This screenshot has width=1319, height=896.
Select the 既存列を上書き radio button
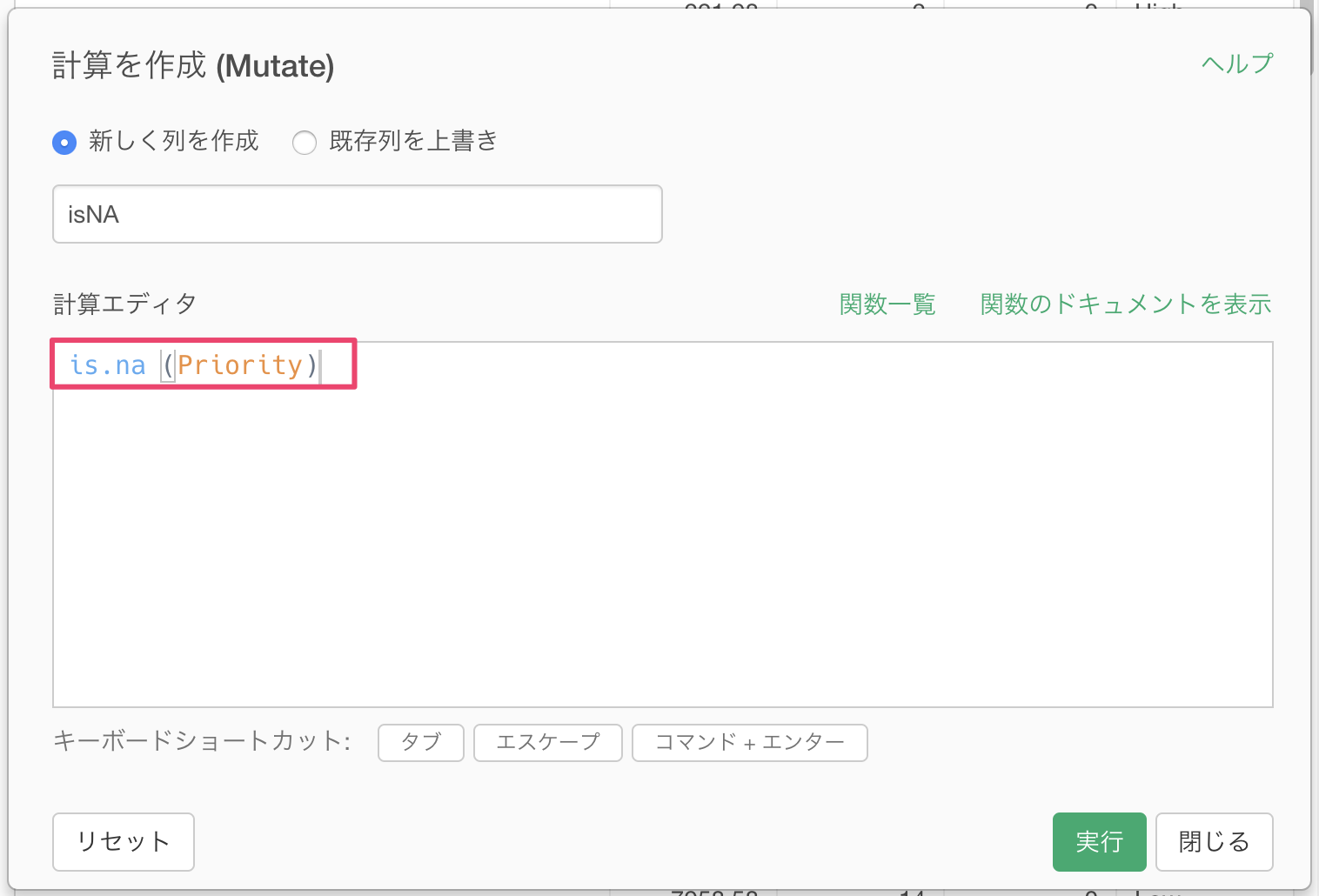305,142
